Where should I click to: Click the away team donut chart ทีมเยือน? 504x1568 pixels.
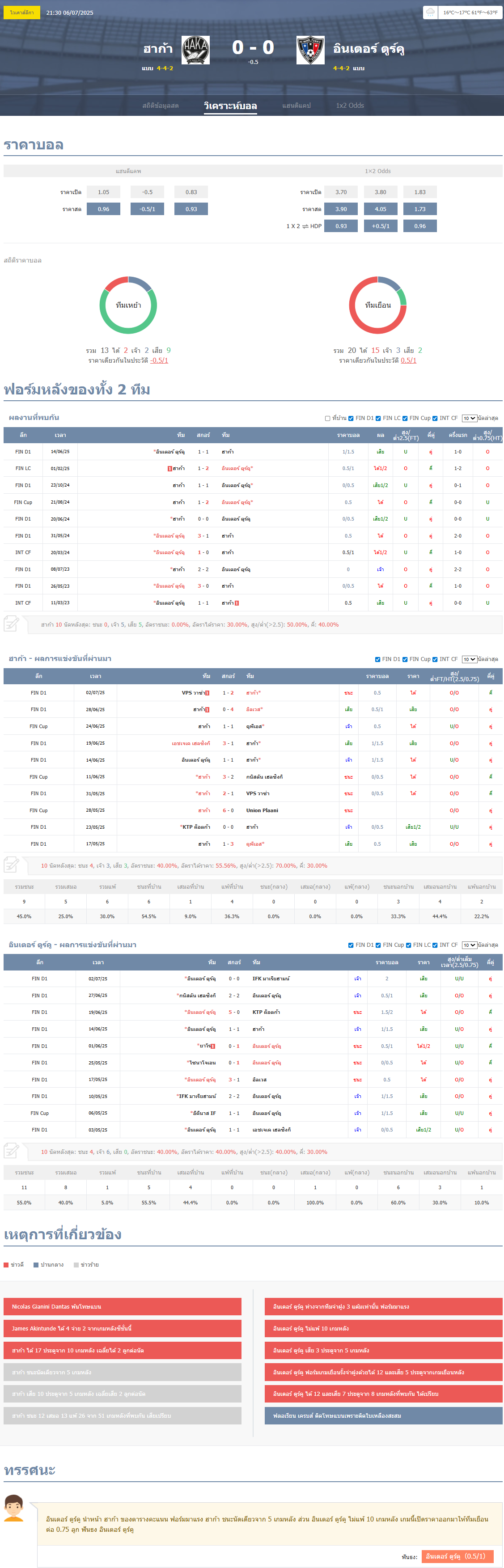(378, 305)
